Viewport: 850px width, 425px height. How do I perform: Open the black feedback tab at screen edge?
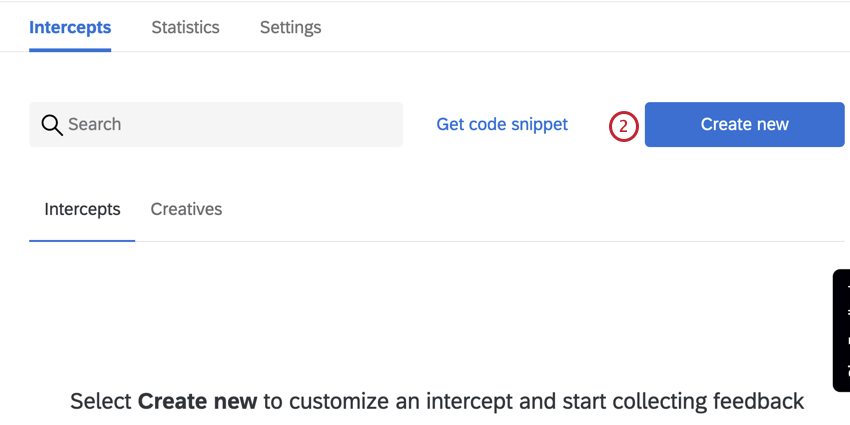841,330
